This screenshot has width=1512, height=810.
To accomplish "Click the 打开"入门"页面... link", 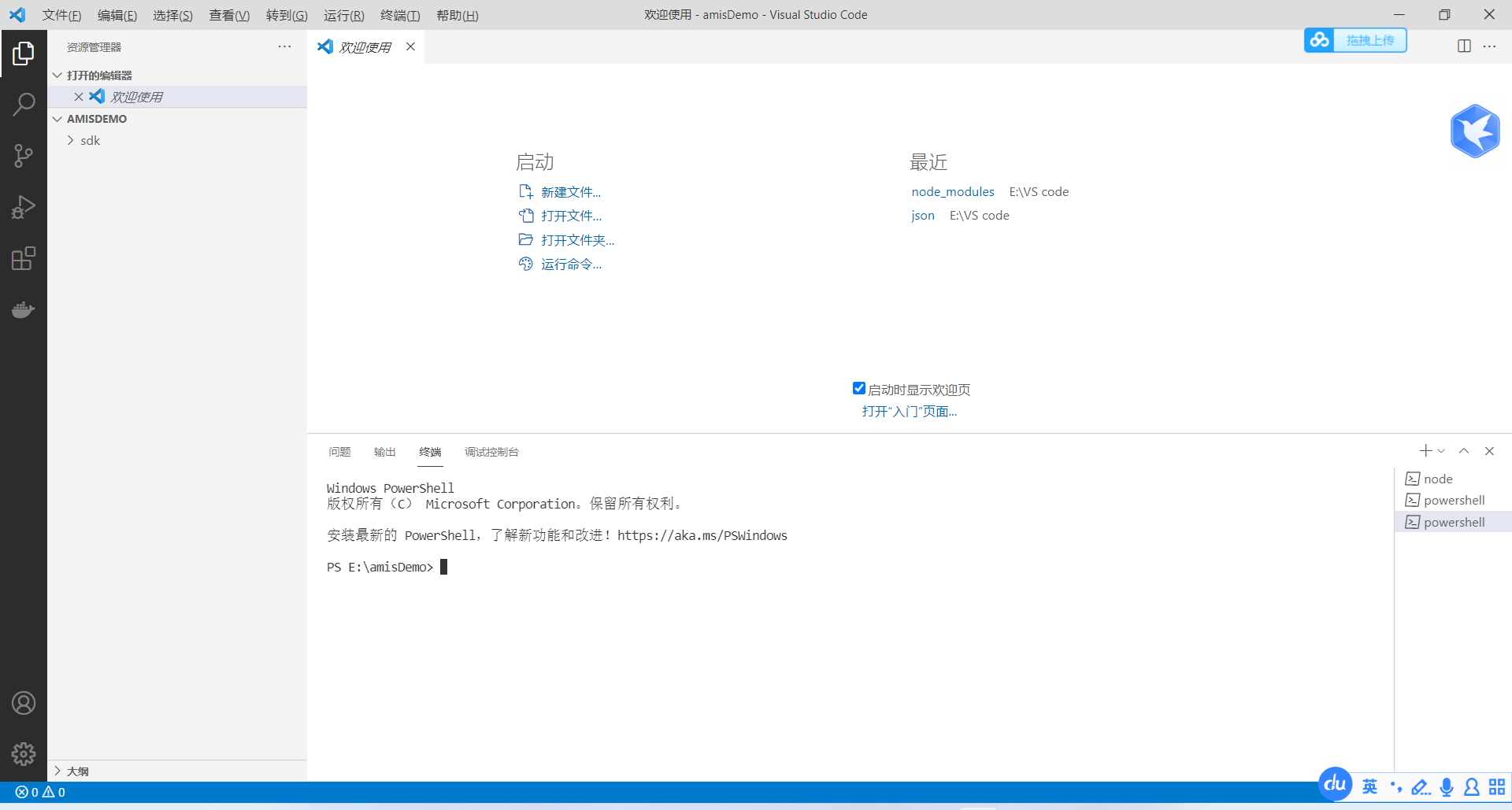I will click(910, 411).
